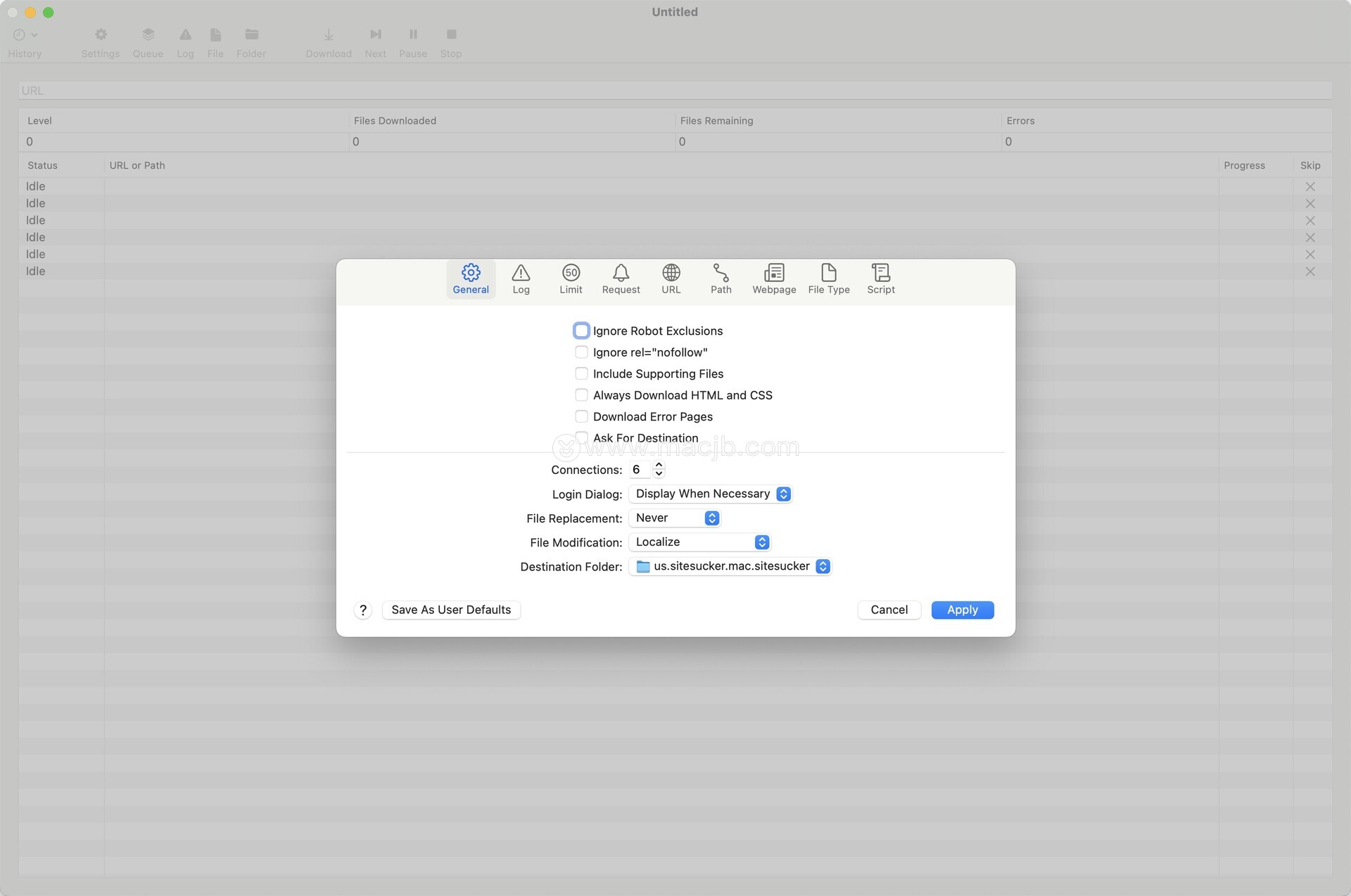Image resolution: width=1351 pixels, height=896 pixels.
Task: Open the Webpage settings icon
Action: point(774,279)
